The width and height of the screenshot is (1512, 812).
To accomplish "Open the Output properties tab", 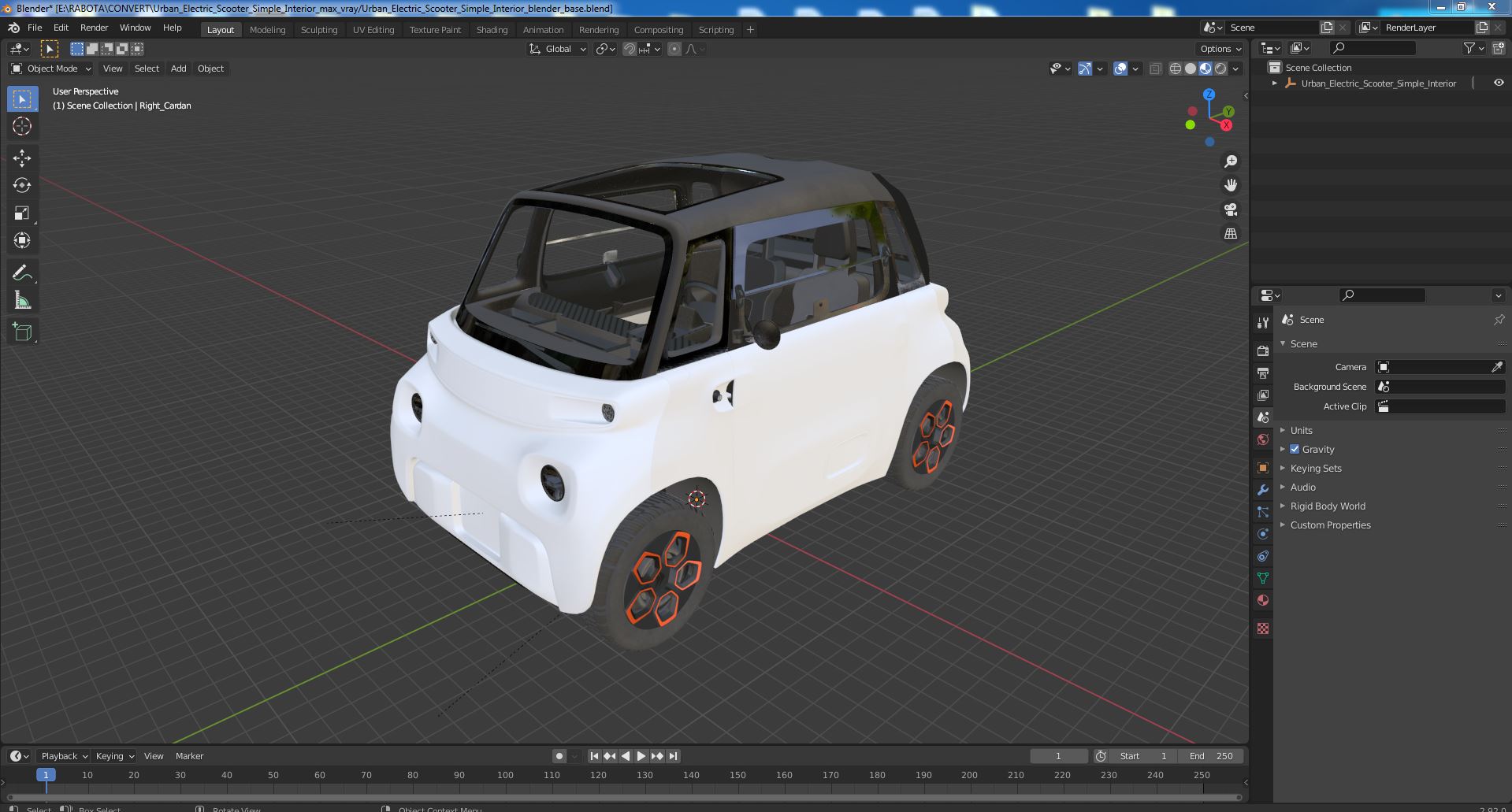I will pyautogui.click(x=1263, y=373).
